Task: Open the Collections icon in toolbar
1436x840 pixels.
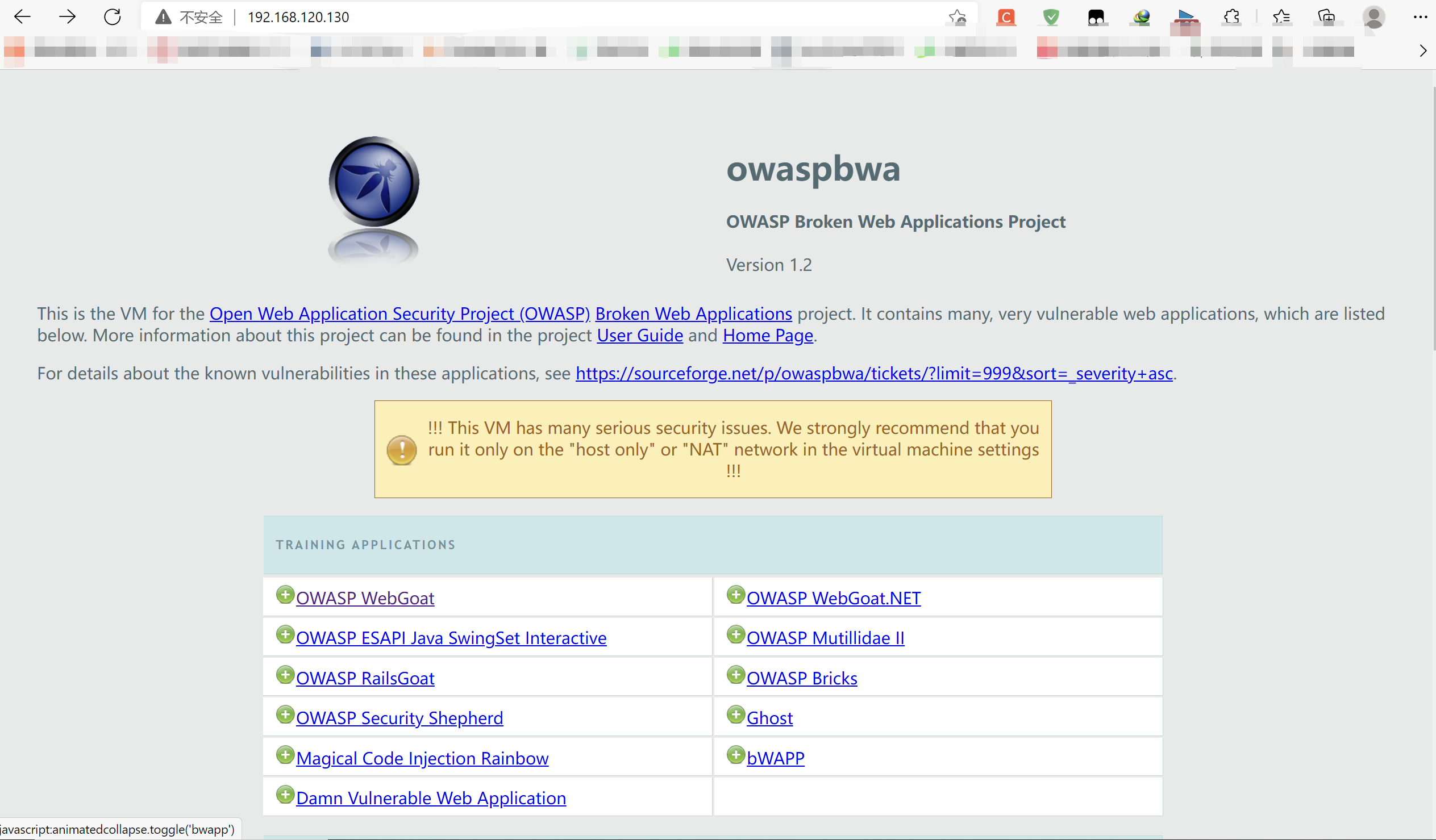Action: tap(1325, 17)
